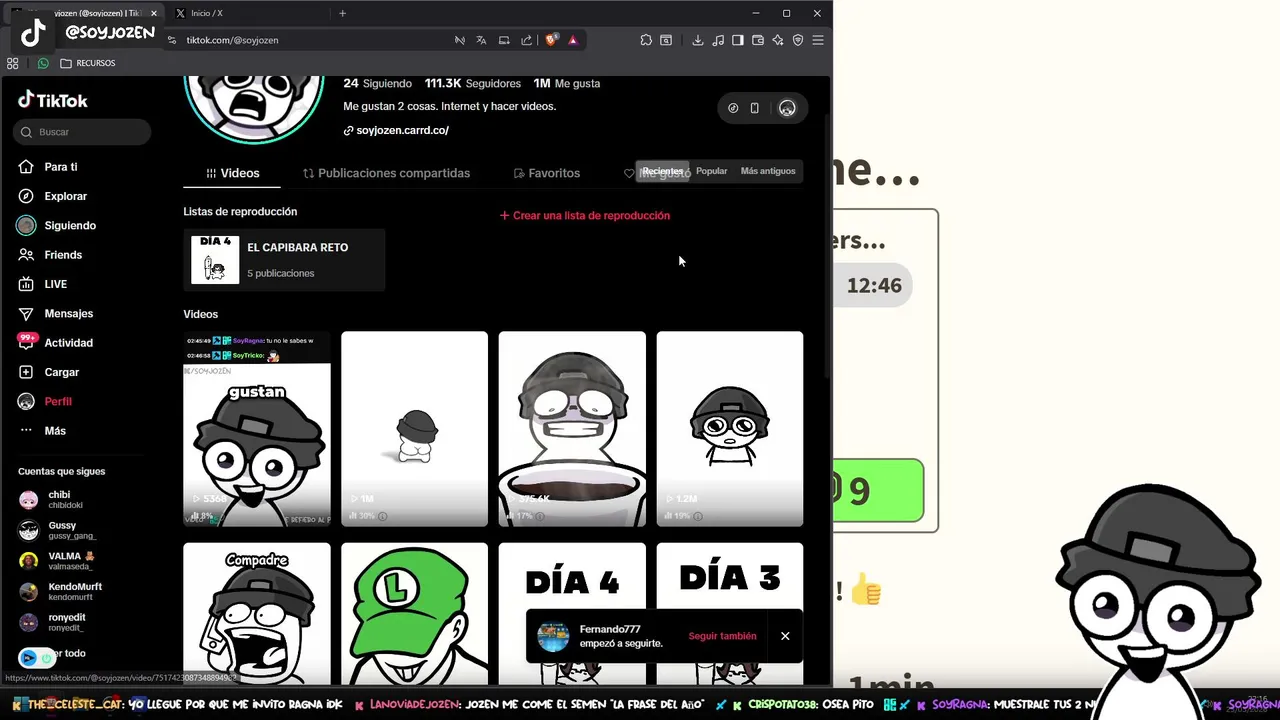Switch to Publicaciones compartidas tab
This screenshot has height=720, width=1280.
[x=386, y=173]
